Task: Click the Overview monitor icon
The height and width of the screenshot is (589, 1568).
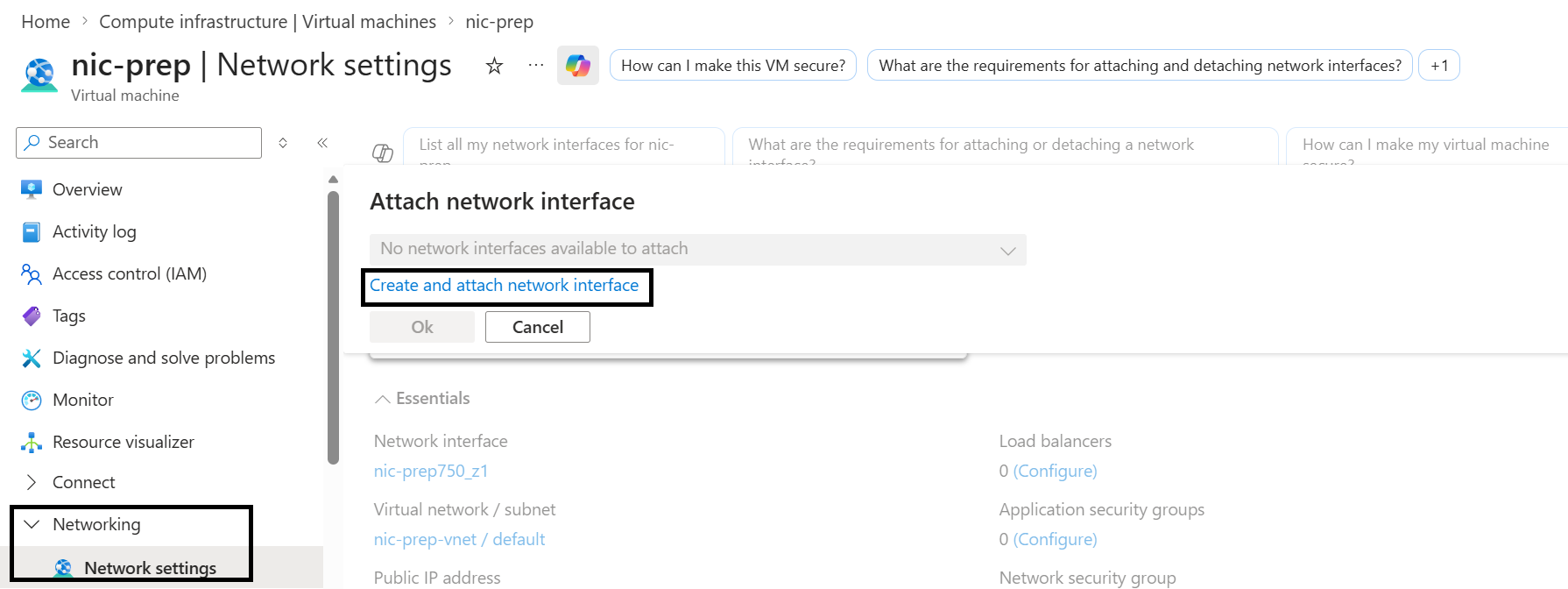Action: (x=32, y=189)
